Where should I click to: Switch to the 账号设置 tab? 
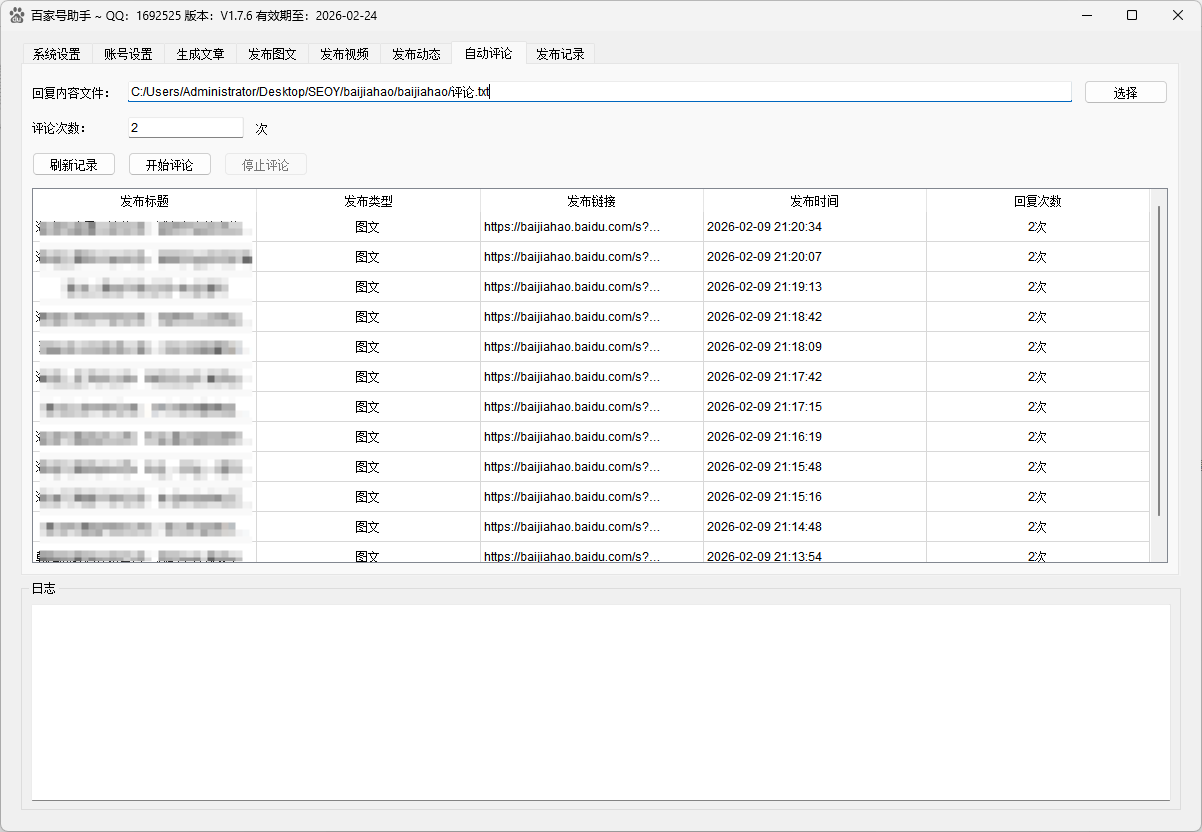(x=128, y=54)
